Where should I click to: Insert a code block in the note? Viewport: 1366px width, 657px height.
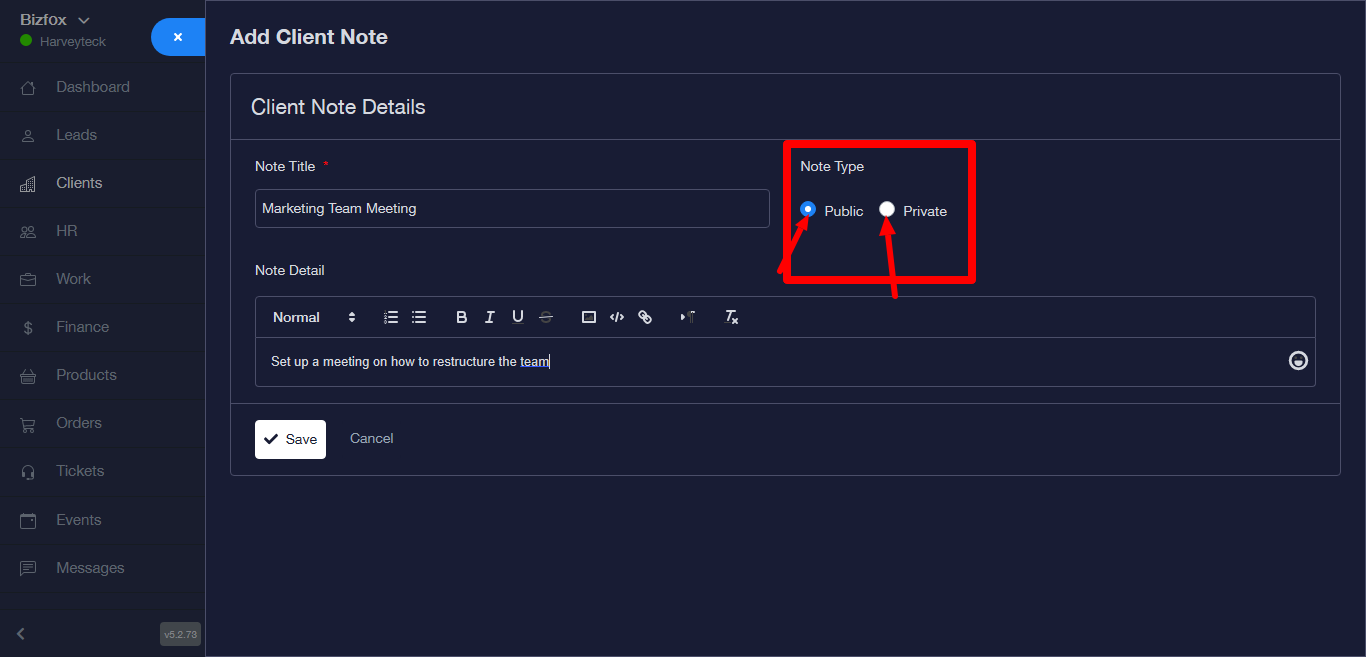617,317
